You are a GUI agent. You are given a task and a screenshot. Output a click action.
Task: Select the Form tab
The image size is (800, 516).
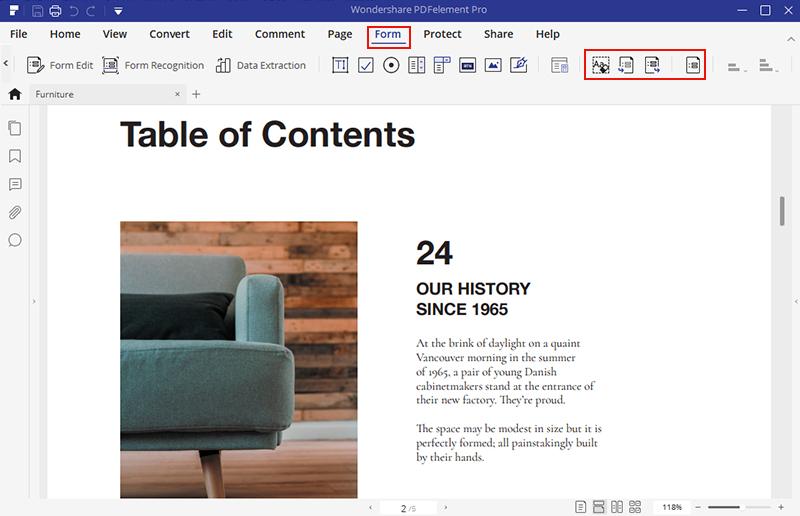coord(388,34)
